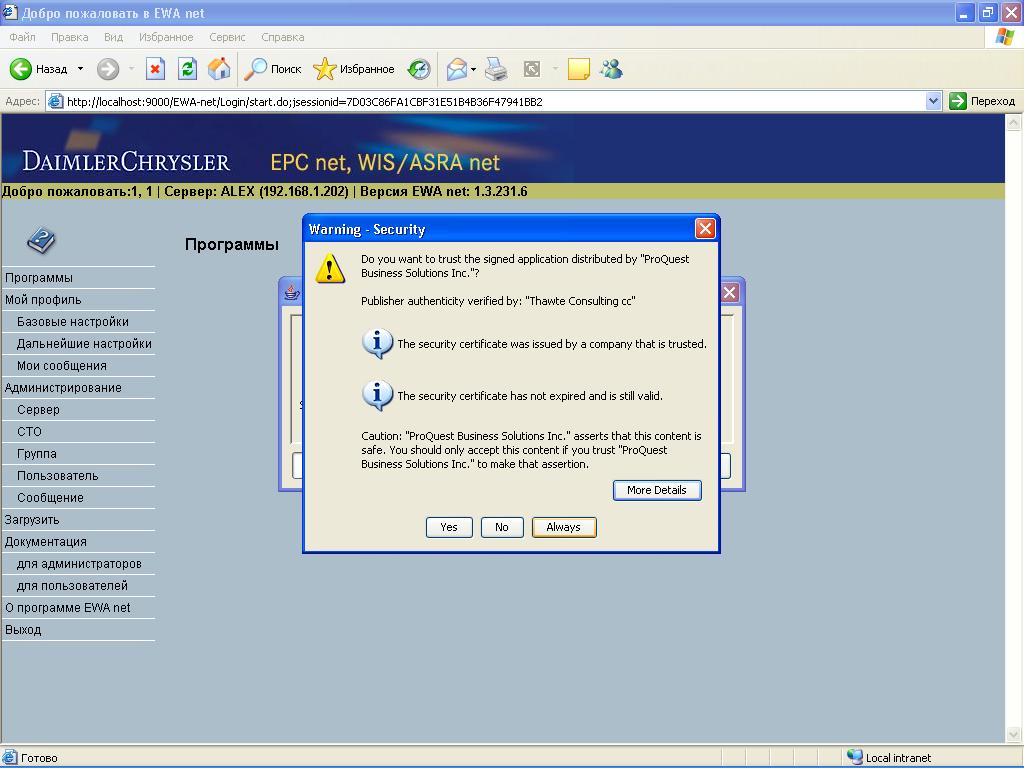Click the help book icon in sidebar
1024x768 pixels.
(x=41, y=241)
